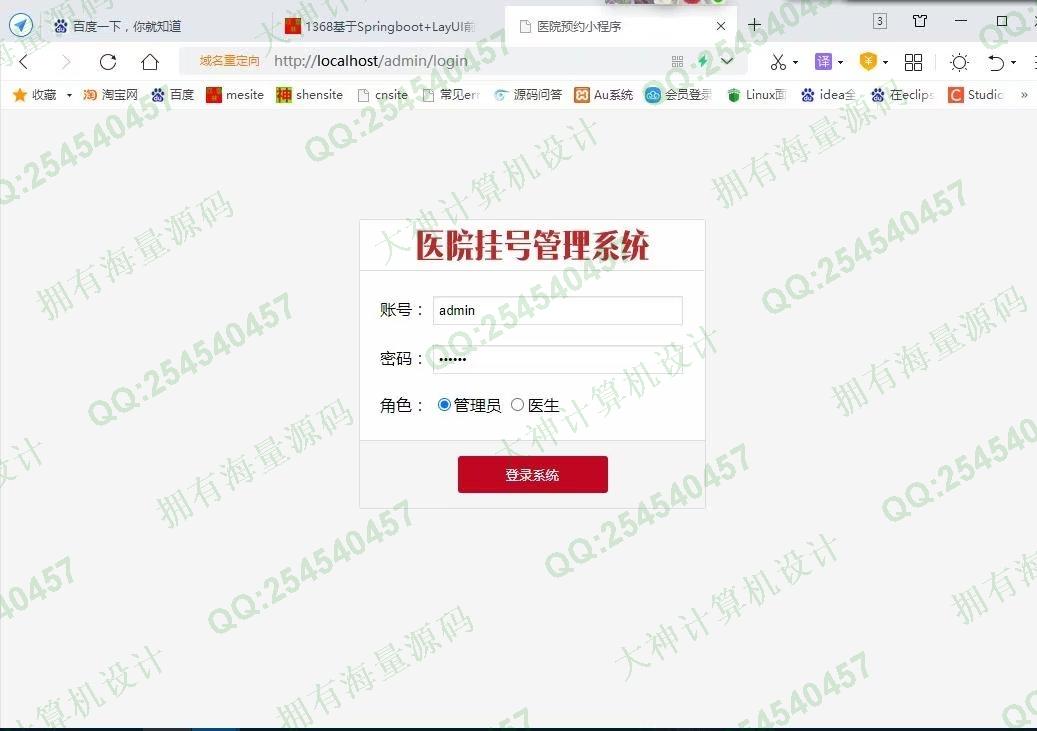The height and width of the screenshot is (731, 1037).
Task: Click the address bar URL field
Action: [463, 62]
